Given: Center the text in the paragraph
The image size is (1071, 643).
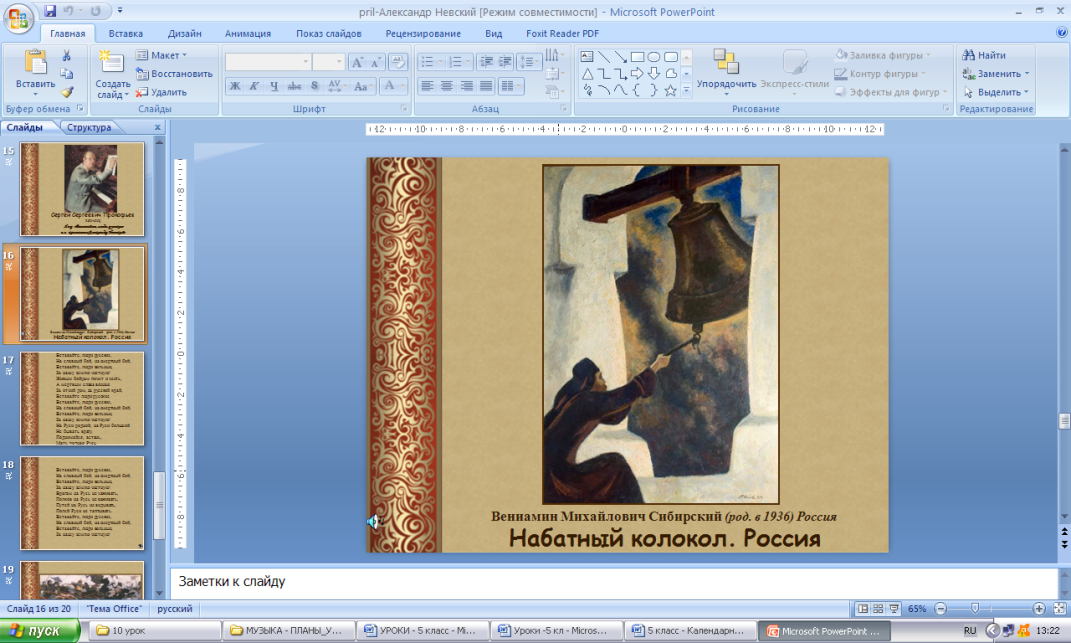Looking at the screenshot, I should click(447, 86).
